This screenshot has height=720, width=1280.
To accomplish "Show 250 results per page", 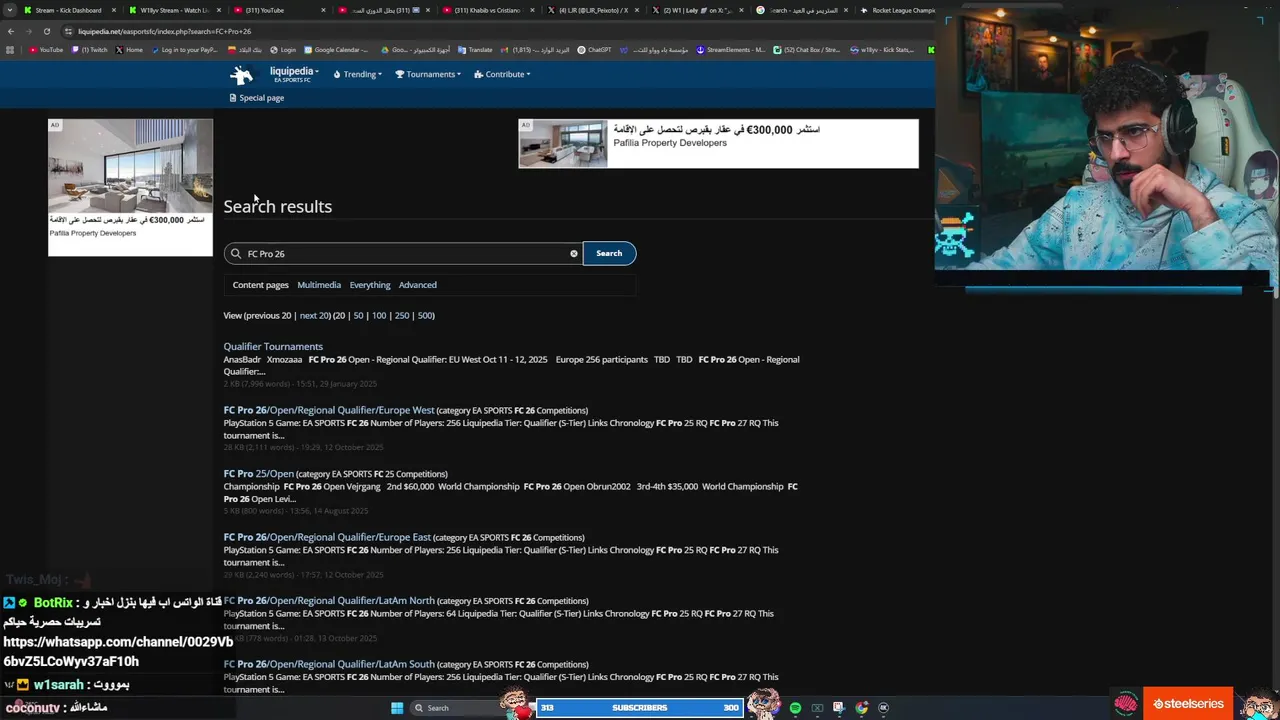I will pyautogui.click(x=402, y=315).
